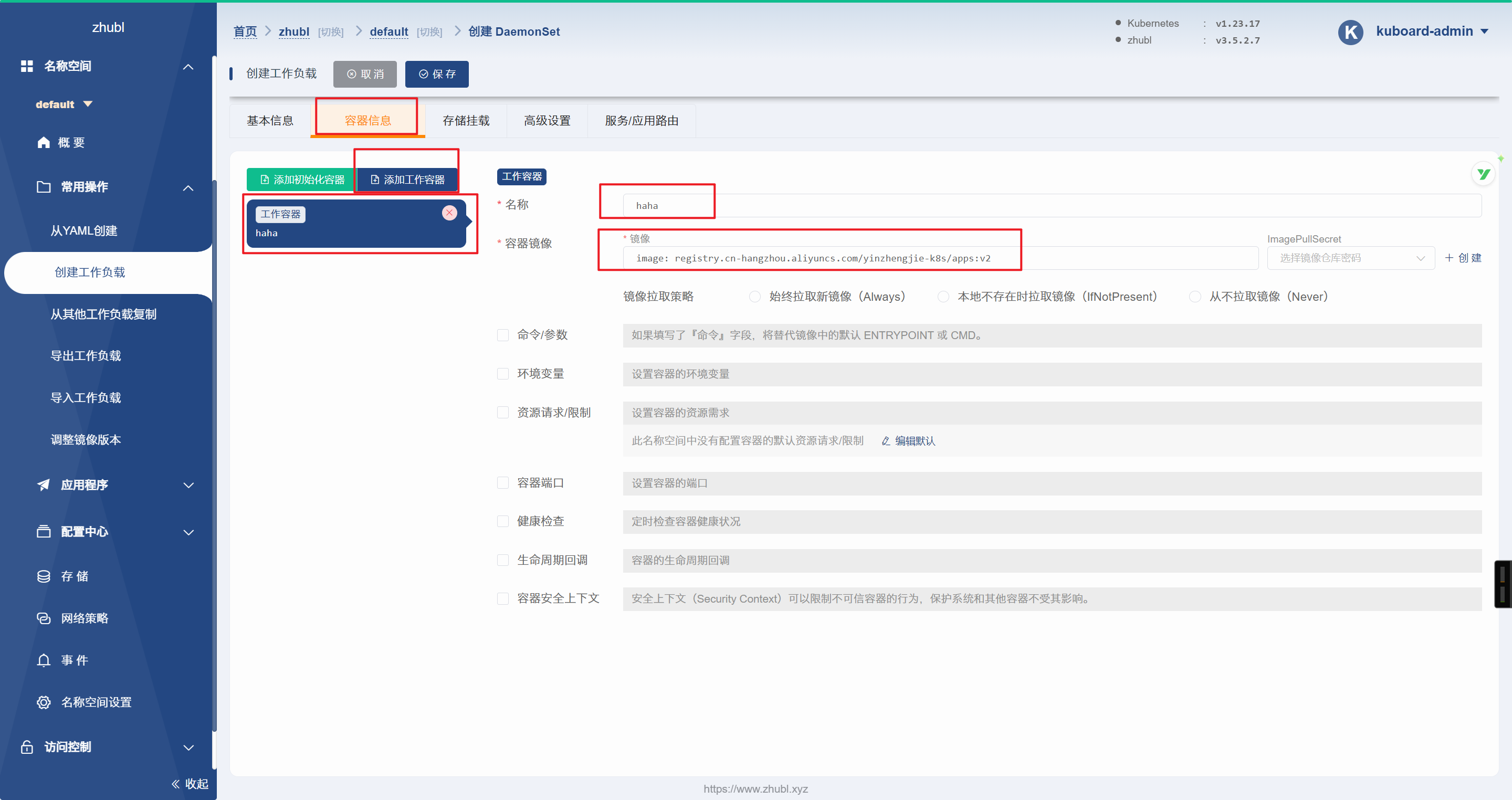Click the green Y floating icon at top right
The image size is (1512, 800).
click(x=1483, y=174)
